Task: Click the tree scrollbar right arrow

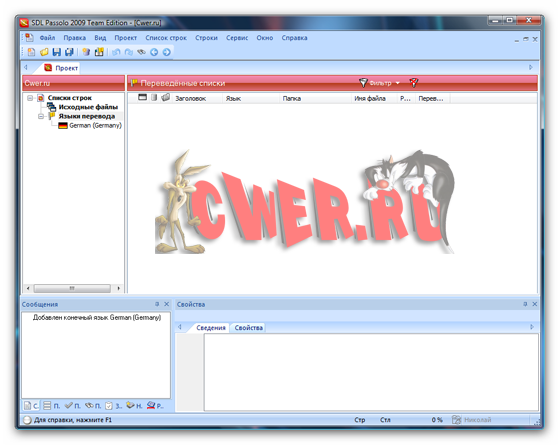Action: click(x=119, y=288)
